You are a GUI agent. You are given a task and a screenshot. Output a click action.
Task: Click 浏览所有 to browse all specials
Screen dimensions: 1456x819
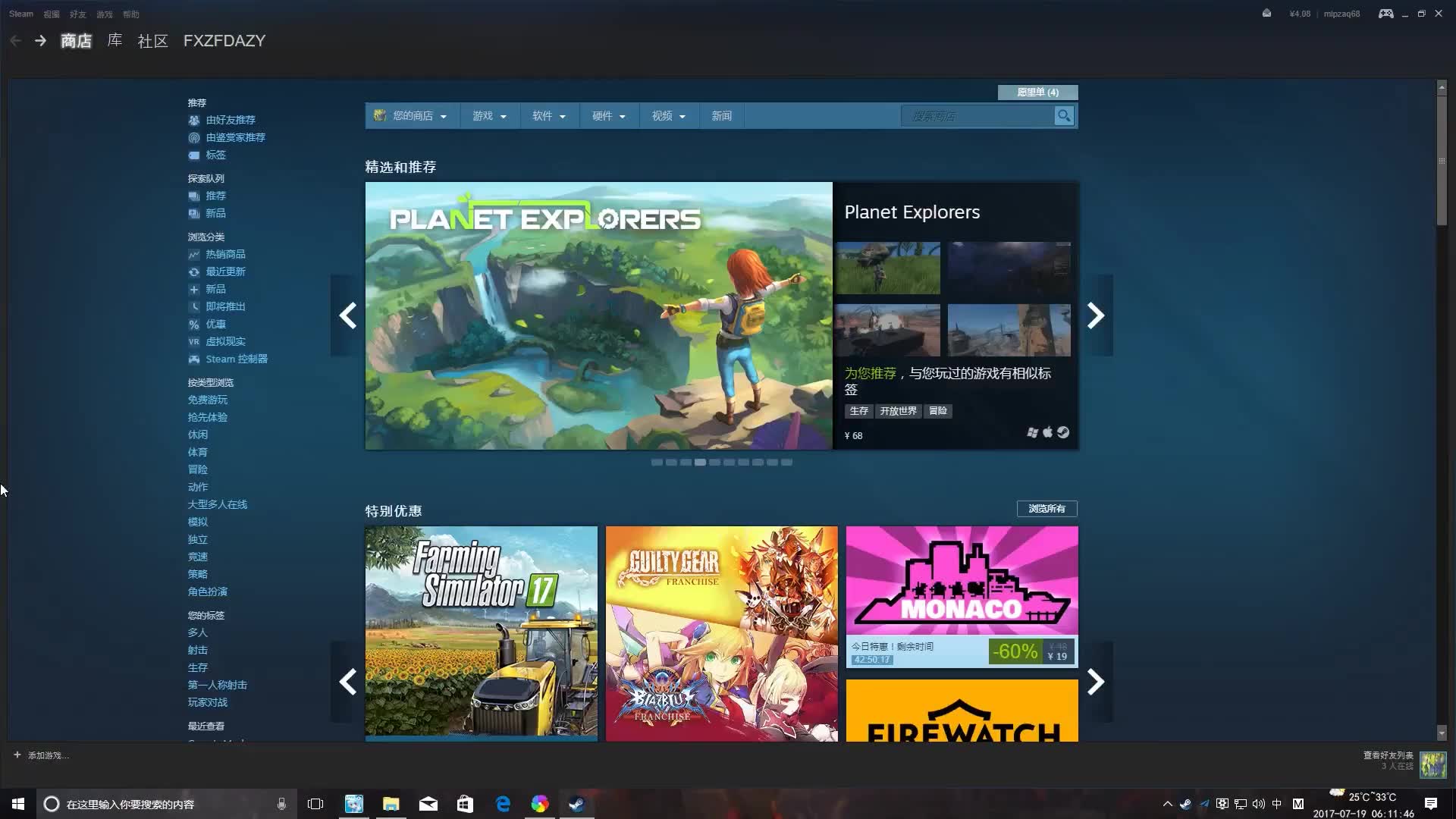[1046, 509]
